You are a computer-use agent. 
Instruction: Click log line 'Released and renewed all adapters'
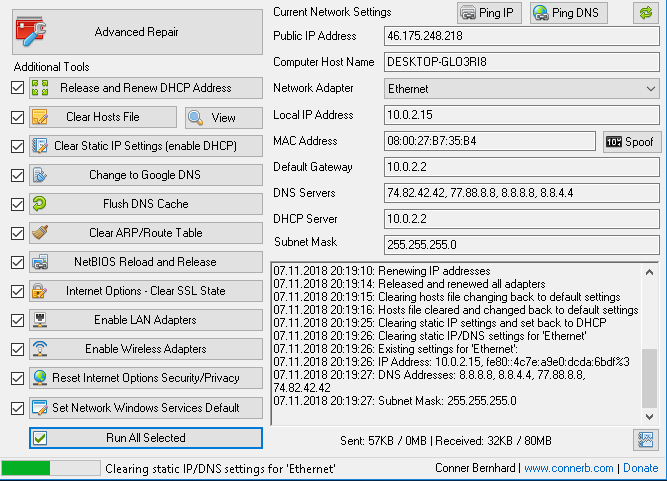pos(409,284)
